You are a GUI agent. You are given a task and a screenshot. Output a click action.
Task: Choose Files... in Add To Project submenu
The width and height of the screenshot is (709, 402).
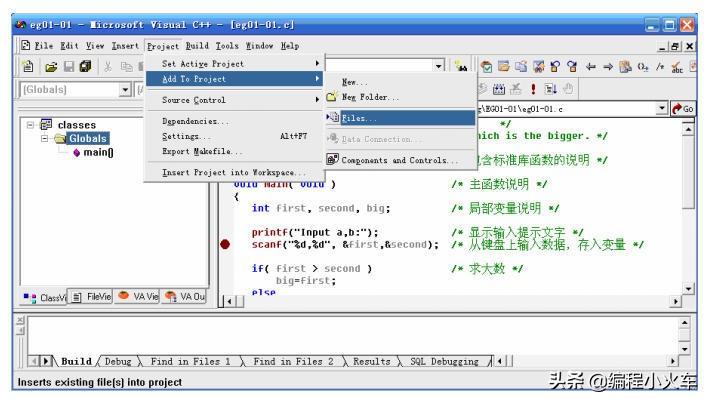coord(400,118)
